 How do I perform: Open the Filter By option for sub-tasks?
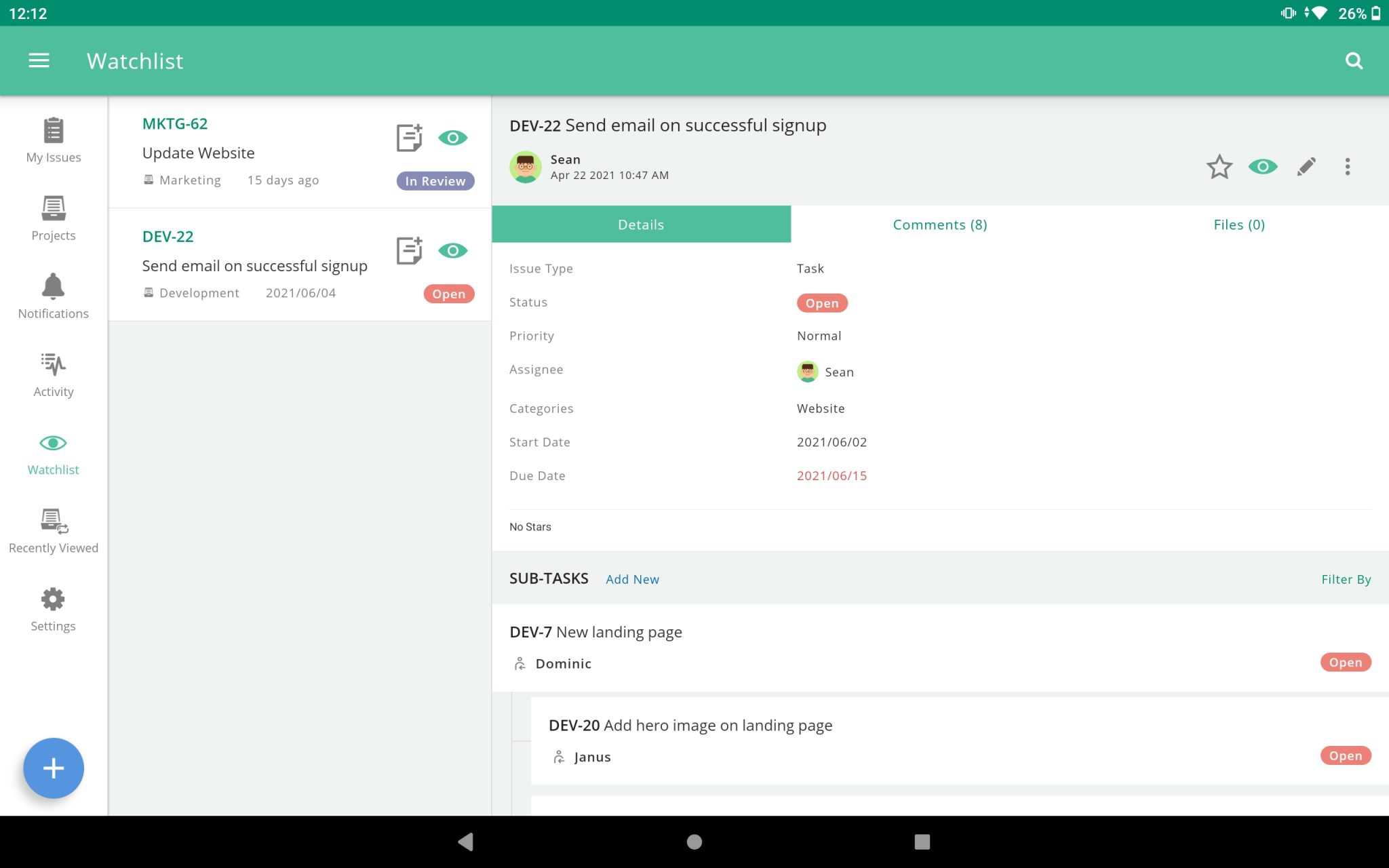tap(1346, 579)
